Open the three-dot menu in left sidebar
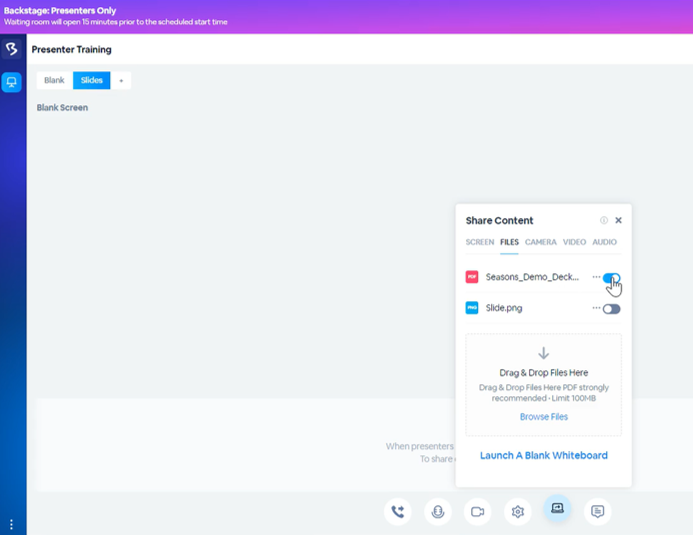This screenshot has width=693, height=535. point(12,524)
